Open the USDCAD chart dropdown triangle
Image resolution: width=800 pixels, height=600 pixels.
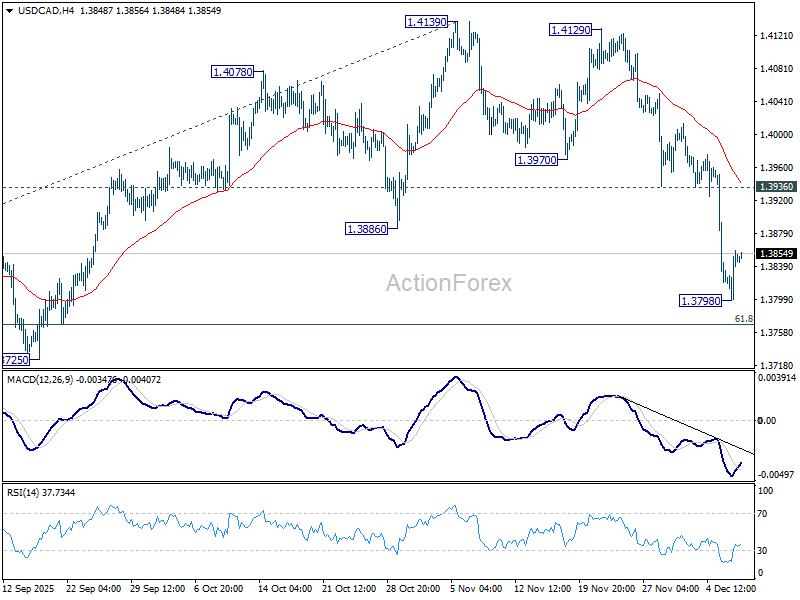point(10,11)
